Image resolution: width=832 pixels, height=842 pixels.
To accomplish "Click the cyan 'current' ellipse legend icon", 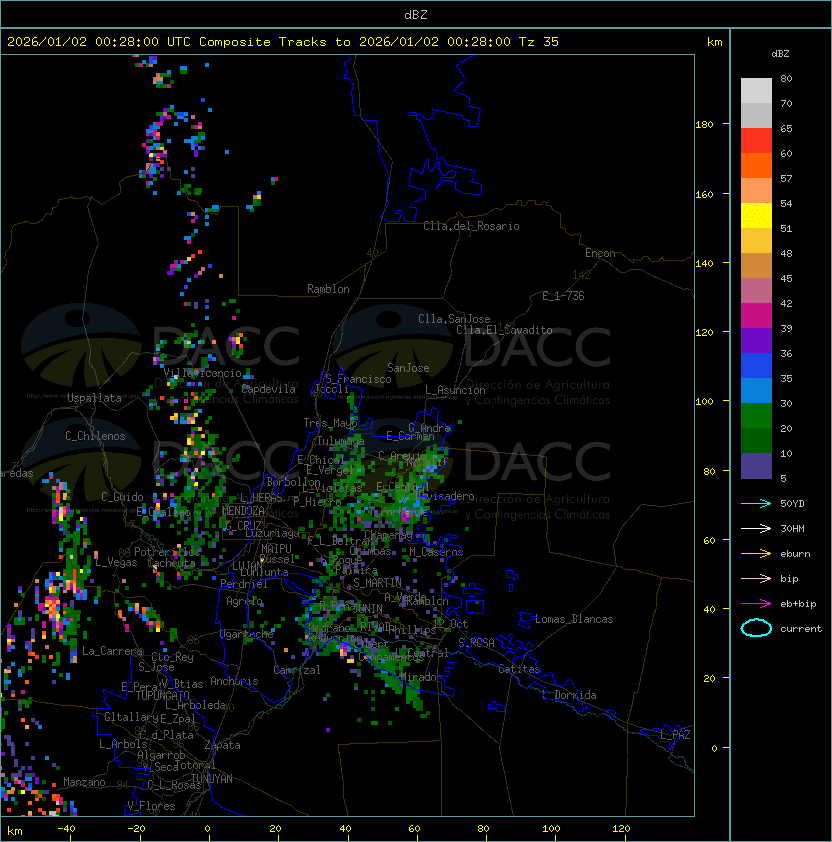I will [x=756, y=628].
